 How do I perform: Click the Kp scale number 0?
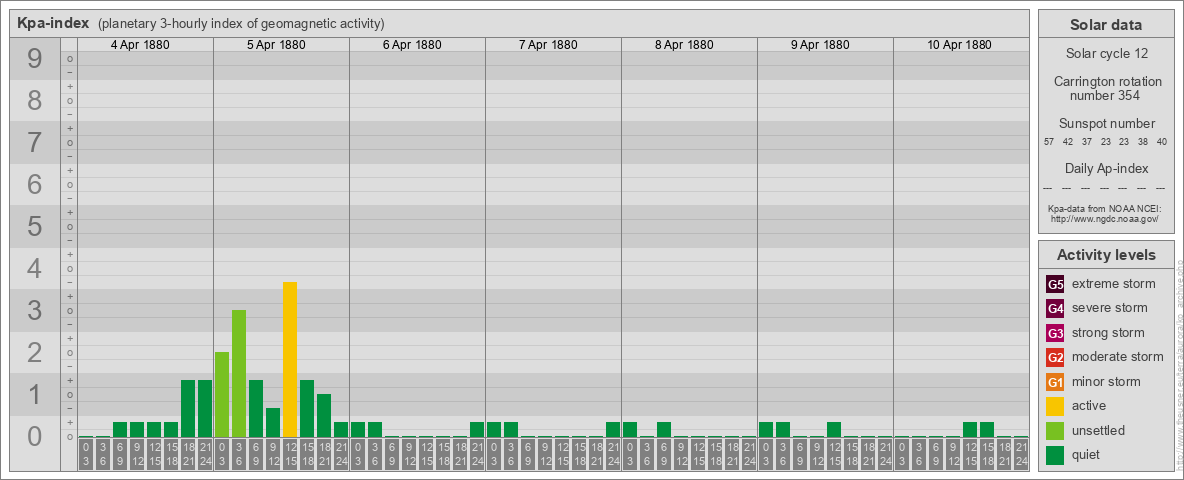point(35,436)
